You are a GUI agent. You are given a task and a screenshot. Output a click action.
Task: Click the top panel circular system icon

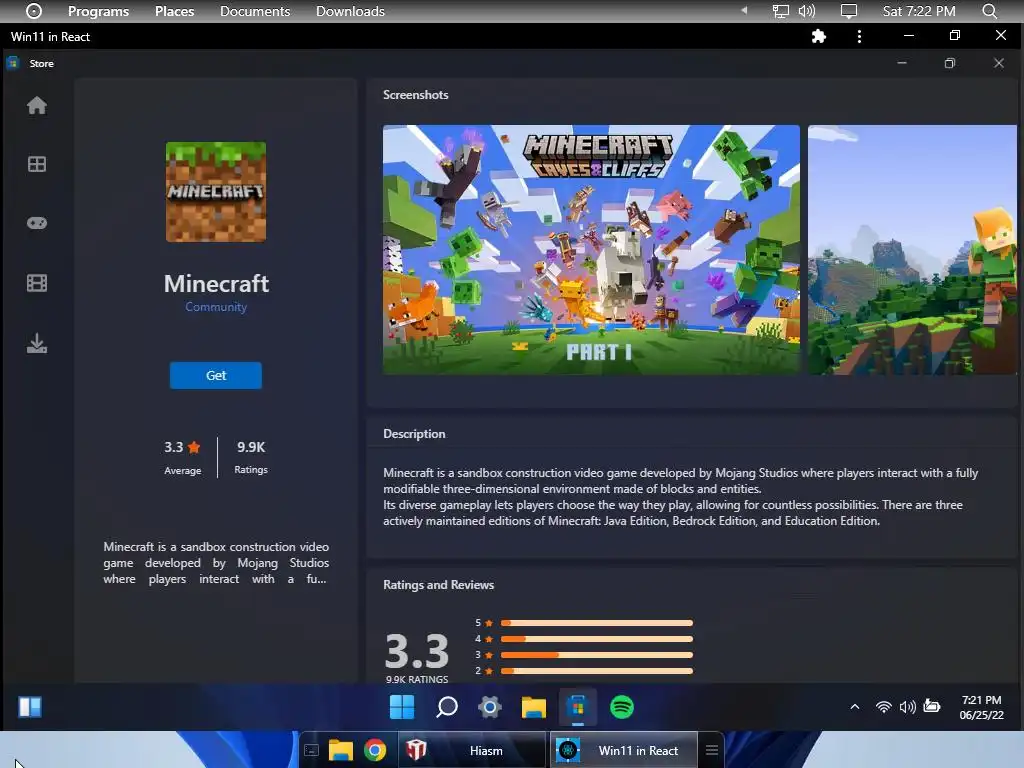click(33, 11)
